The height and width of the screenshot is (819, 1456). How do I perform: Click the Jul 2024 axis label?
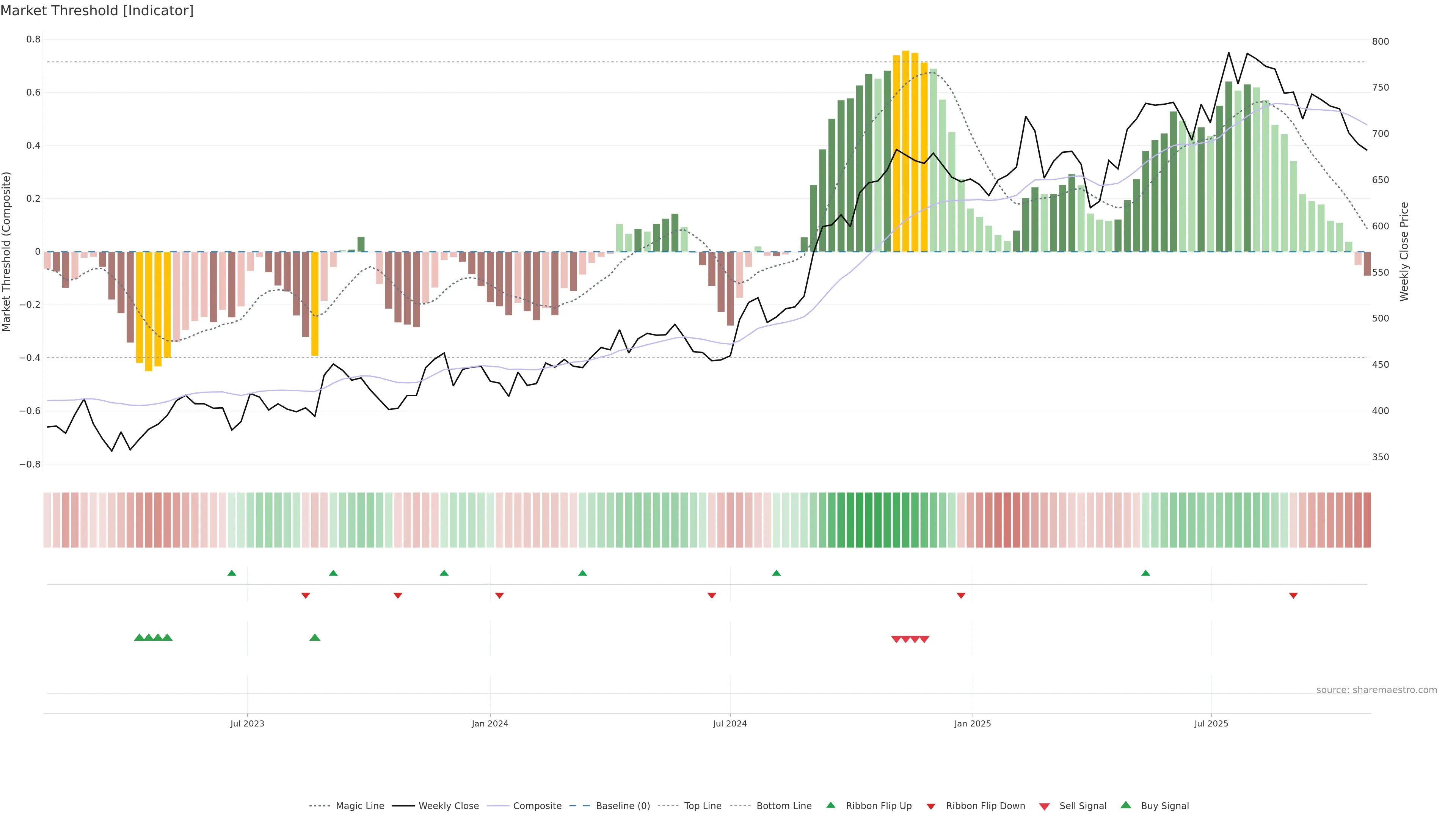[x=730, y=723]
